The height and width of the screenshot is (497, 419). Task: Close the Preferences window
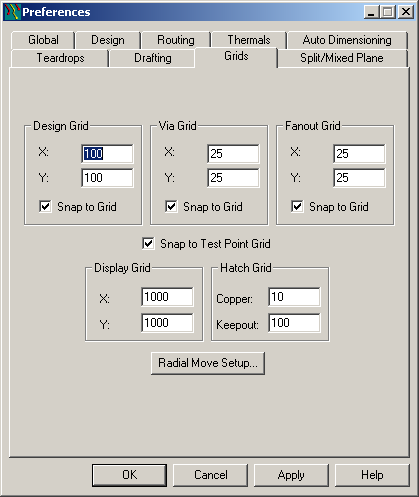click(x=406, y=12)
